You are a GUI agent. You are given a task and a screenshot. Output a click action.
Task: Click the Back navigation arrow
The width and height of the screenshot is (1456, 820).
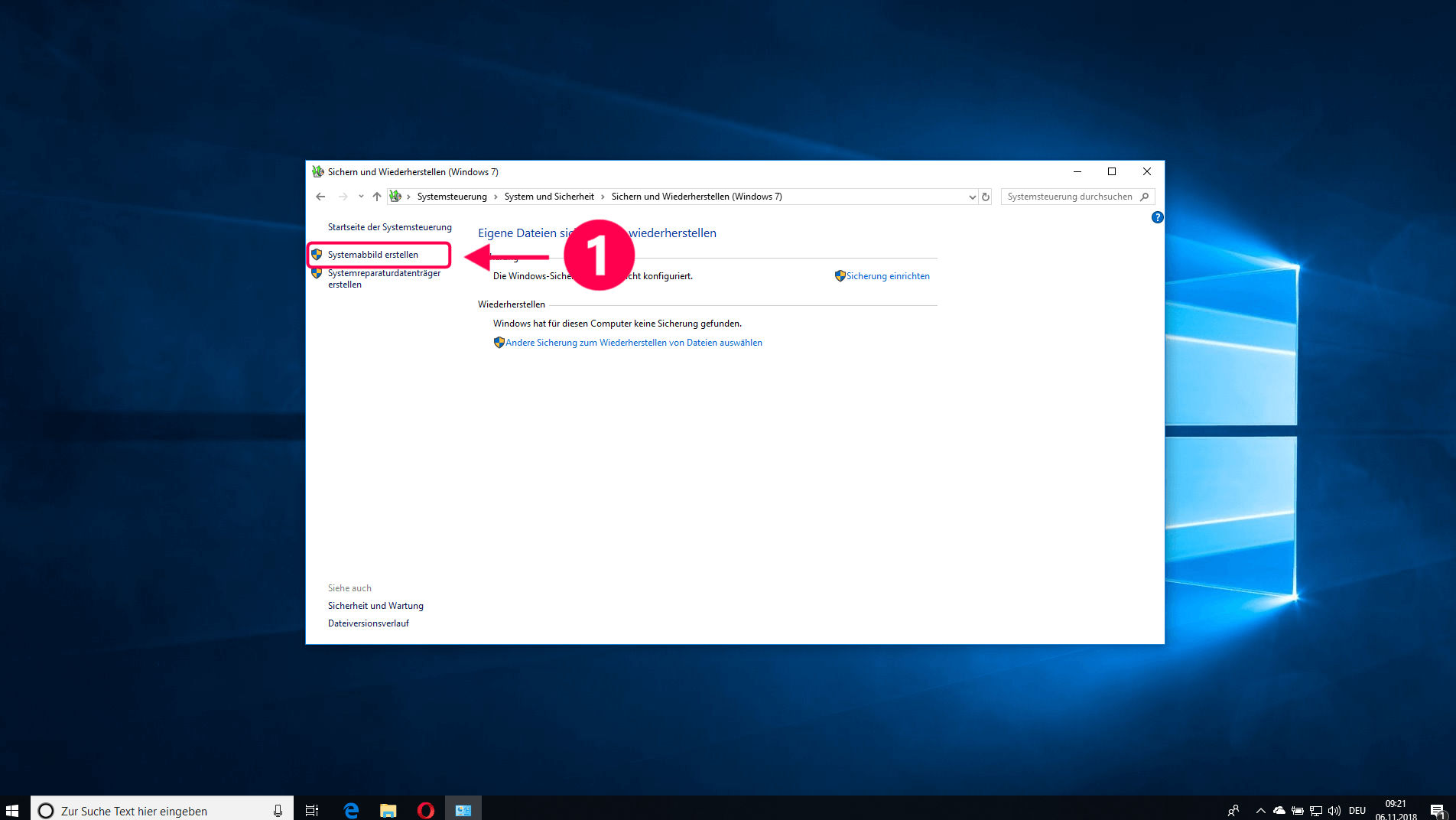click(320, 197)
